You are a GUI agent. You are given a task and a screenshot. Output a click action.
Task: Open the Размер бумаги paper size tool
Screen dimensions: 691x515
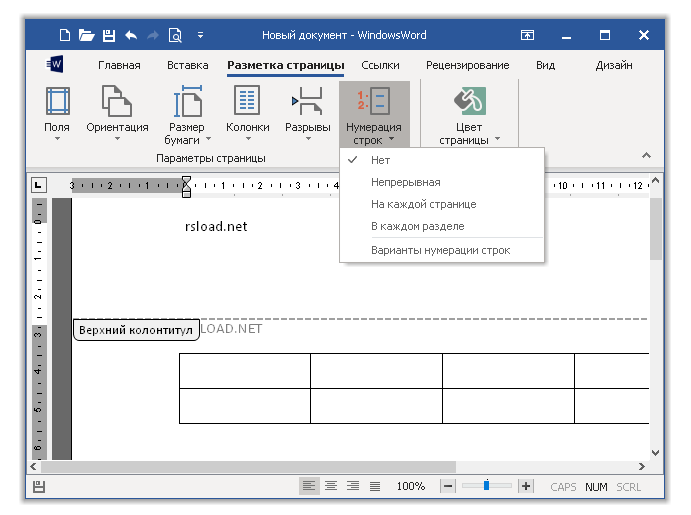point(187,102)
